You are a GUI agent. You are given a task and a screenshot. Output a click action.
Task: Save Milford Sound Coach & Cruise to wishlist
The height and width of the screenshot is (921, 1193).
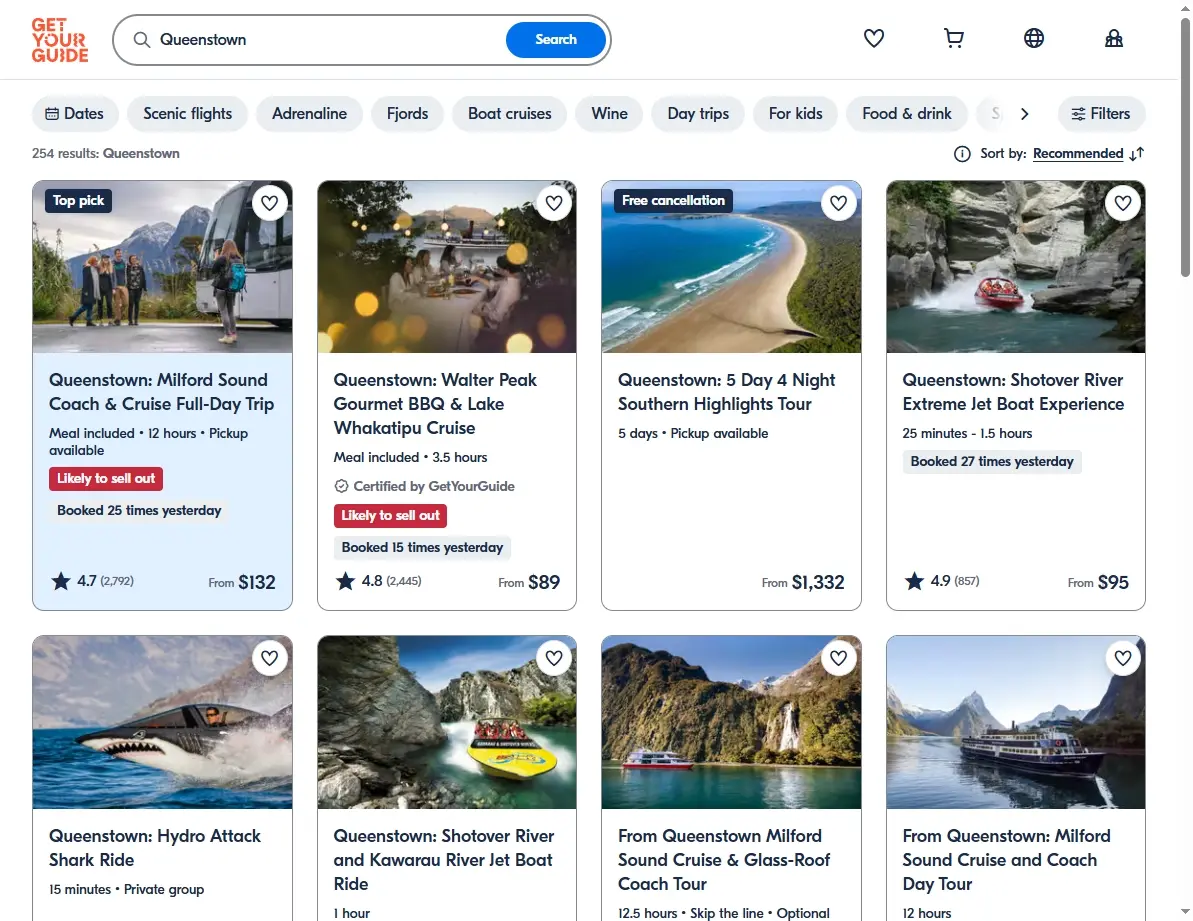[269, 203]
